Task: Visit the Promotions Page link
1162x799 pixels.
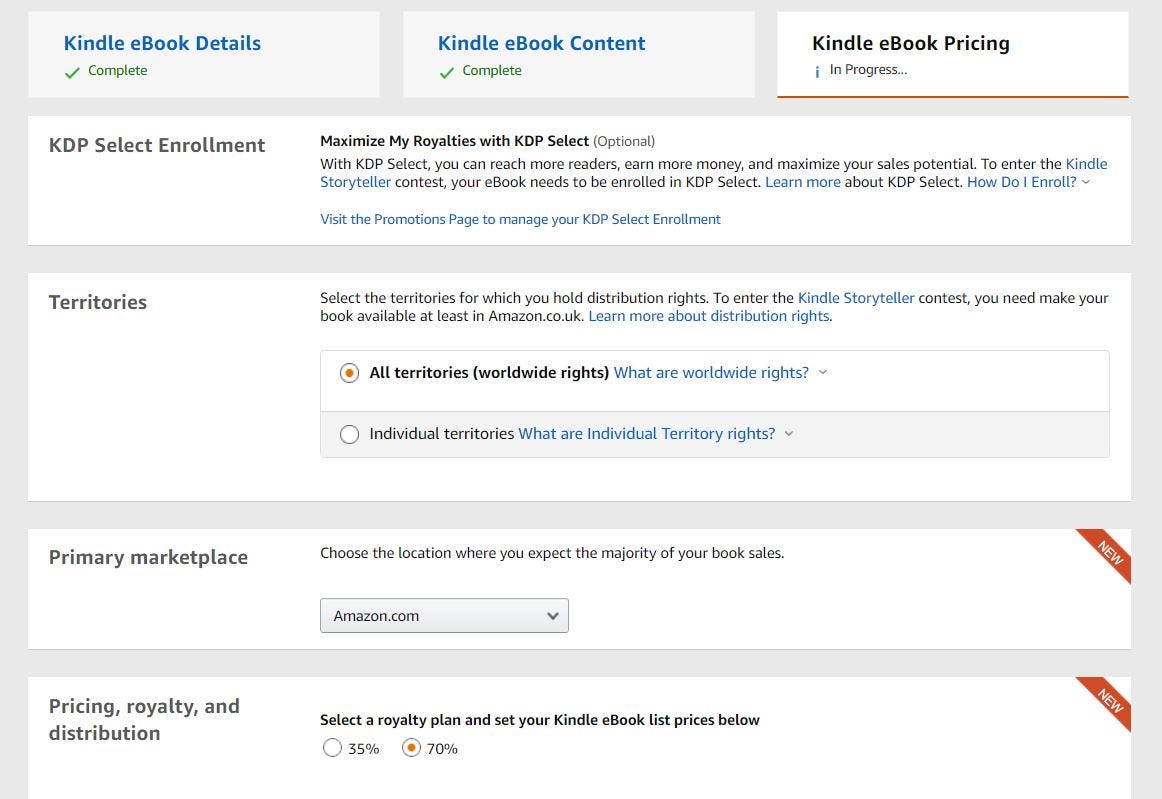Action: [520, 219]
